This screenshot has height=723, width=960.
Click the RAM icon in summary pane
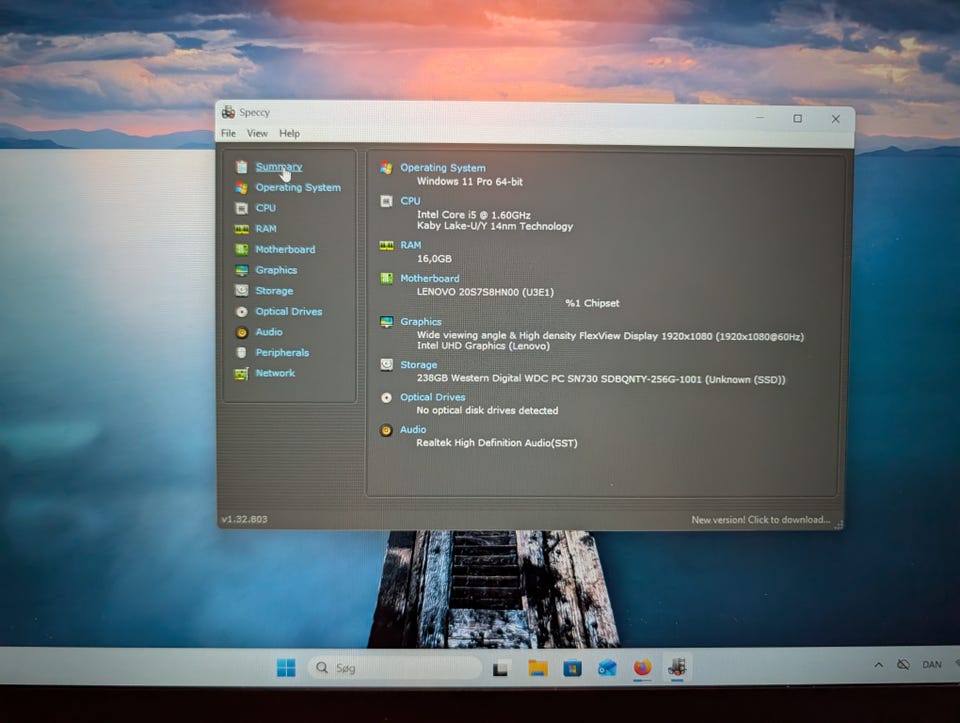point(386,245)
